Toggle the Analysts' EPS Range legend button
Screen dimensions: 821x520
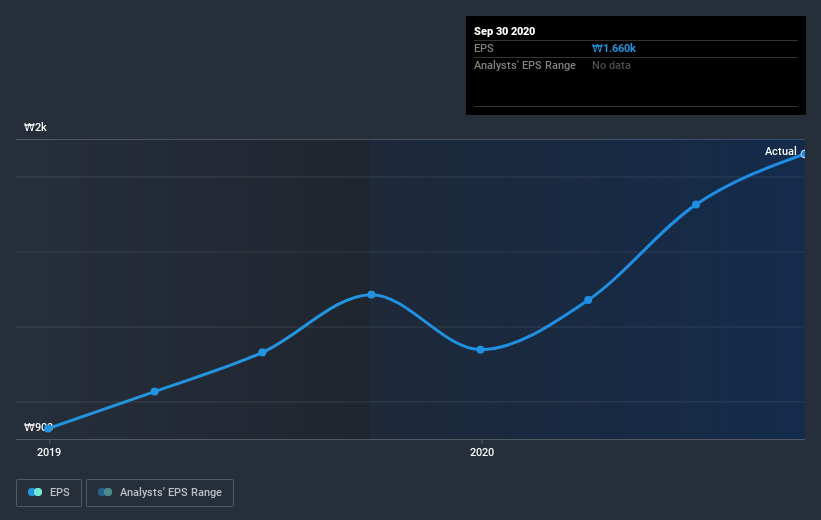pyautogui.click(x=160, y=492)
